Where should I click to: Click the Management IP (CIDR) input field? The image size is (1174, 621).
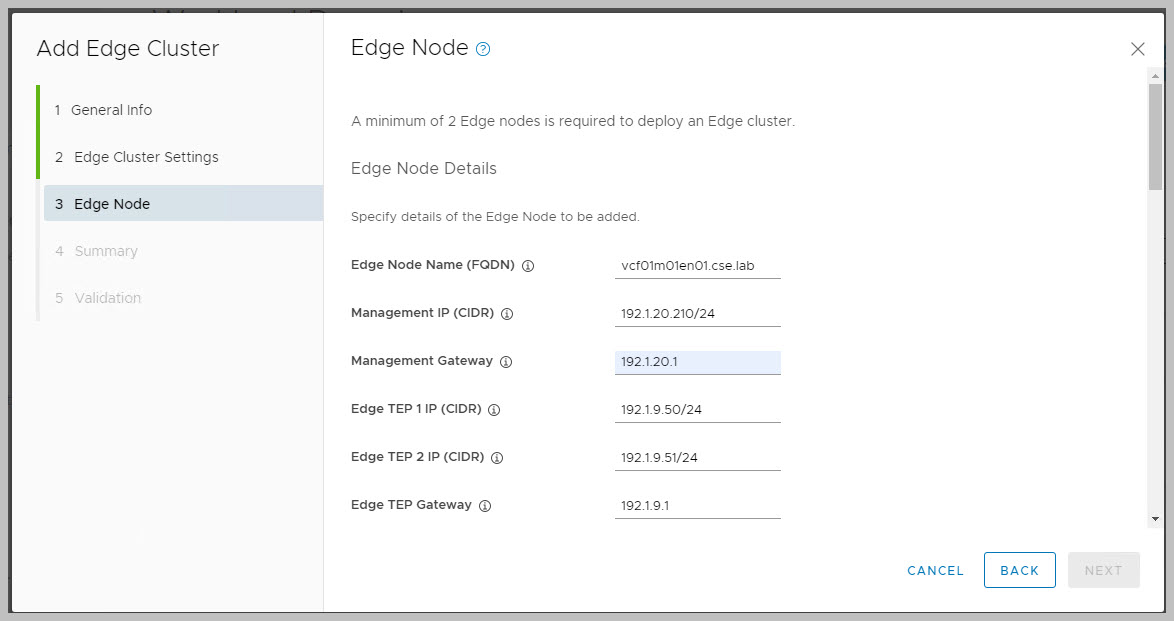coord(697,314)
